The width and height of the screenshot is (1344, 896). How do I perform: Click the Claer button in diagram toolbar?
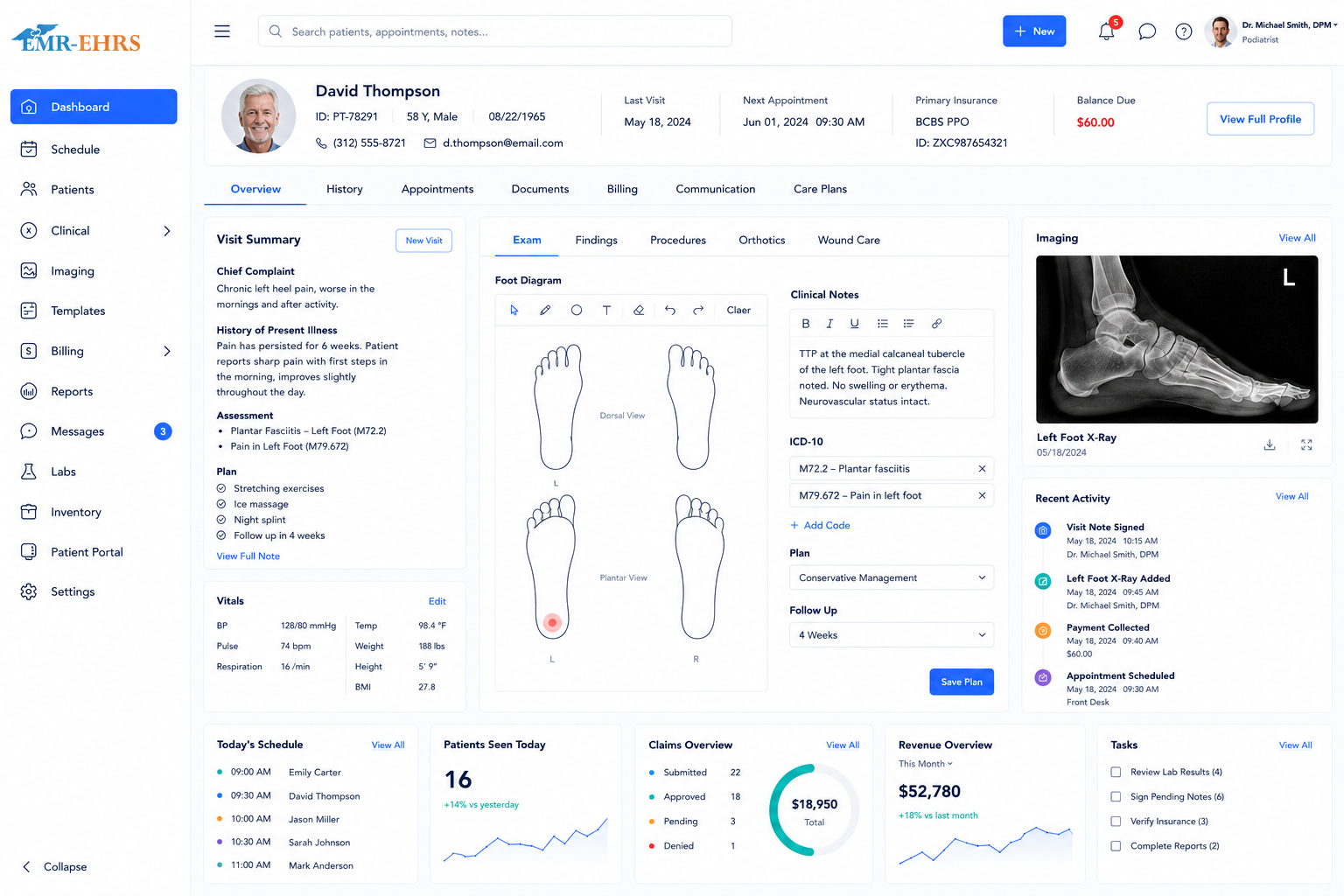click(x=738, y=310)
